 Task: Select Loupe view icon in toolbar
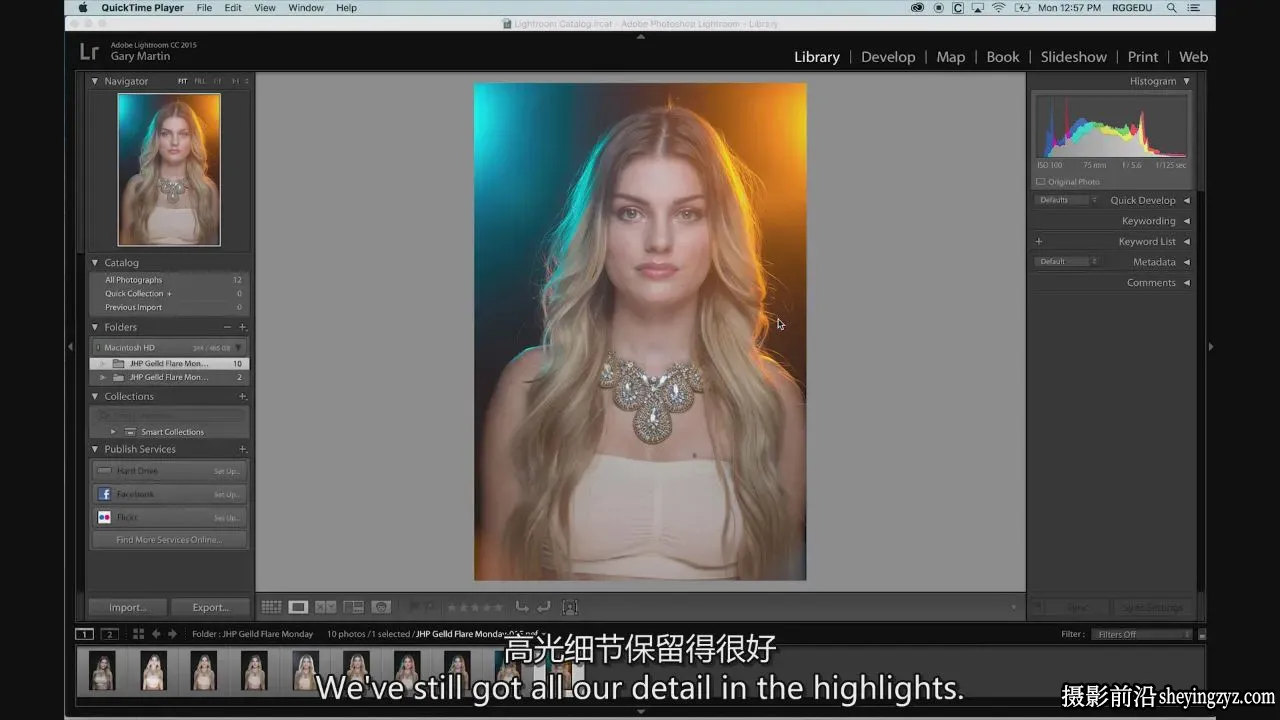point(298,607)
